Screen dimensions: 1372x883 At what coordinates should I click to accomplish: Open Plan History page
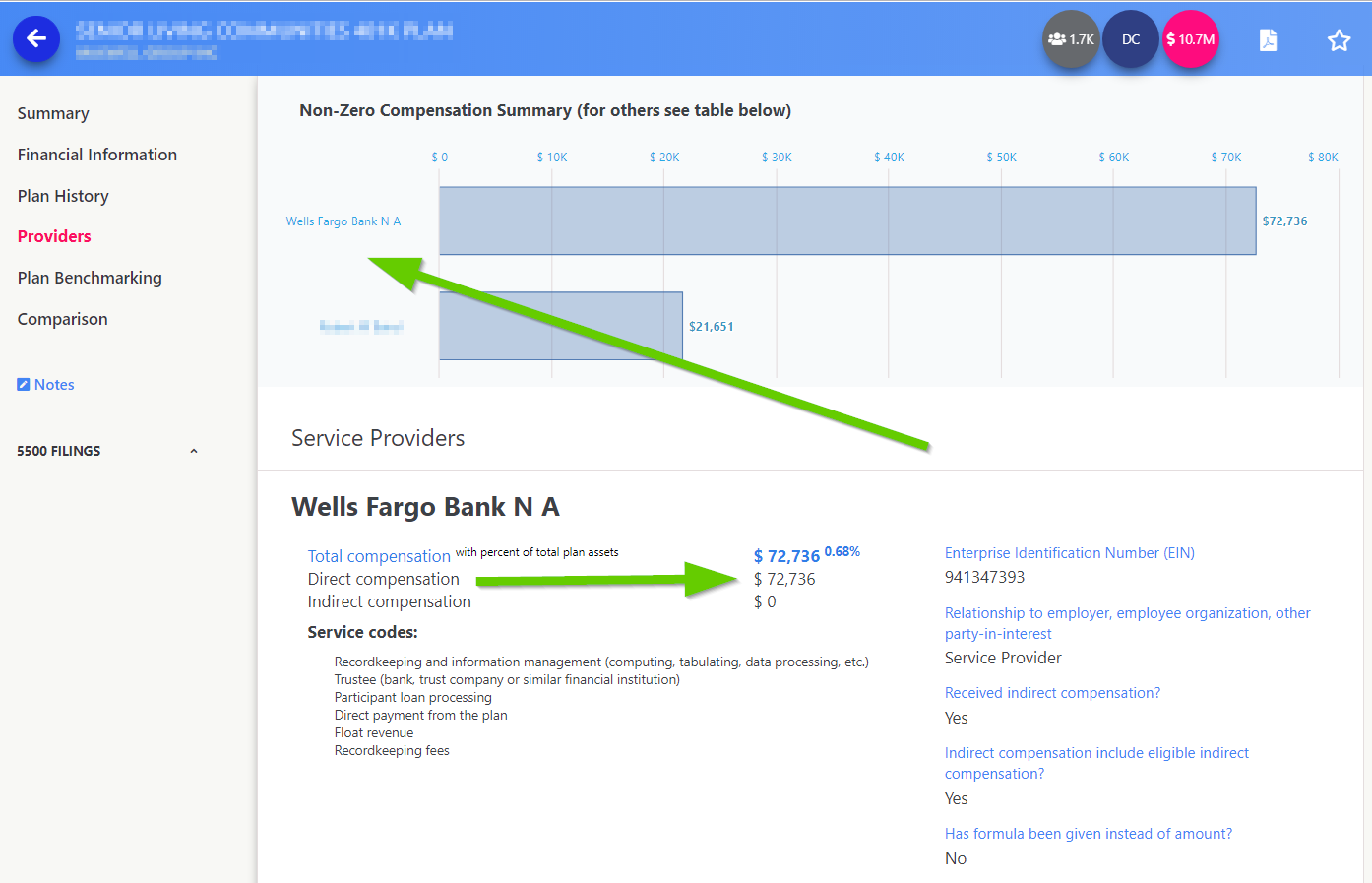(63, 196)
